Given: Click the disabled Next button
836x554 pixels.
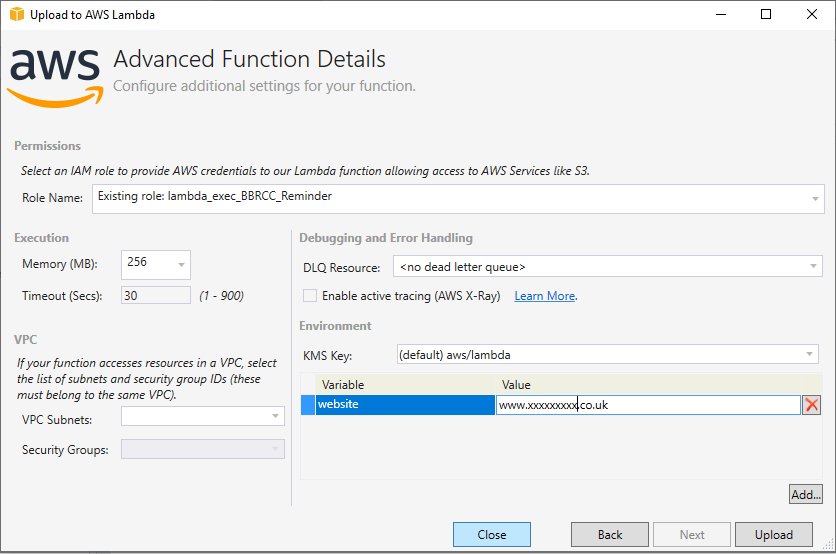Looking at the screenshot, I should [x=692, y=534].
